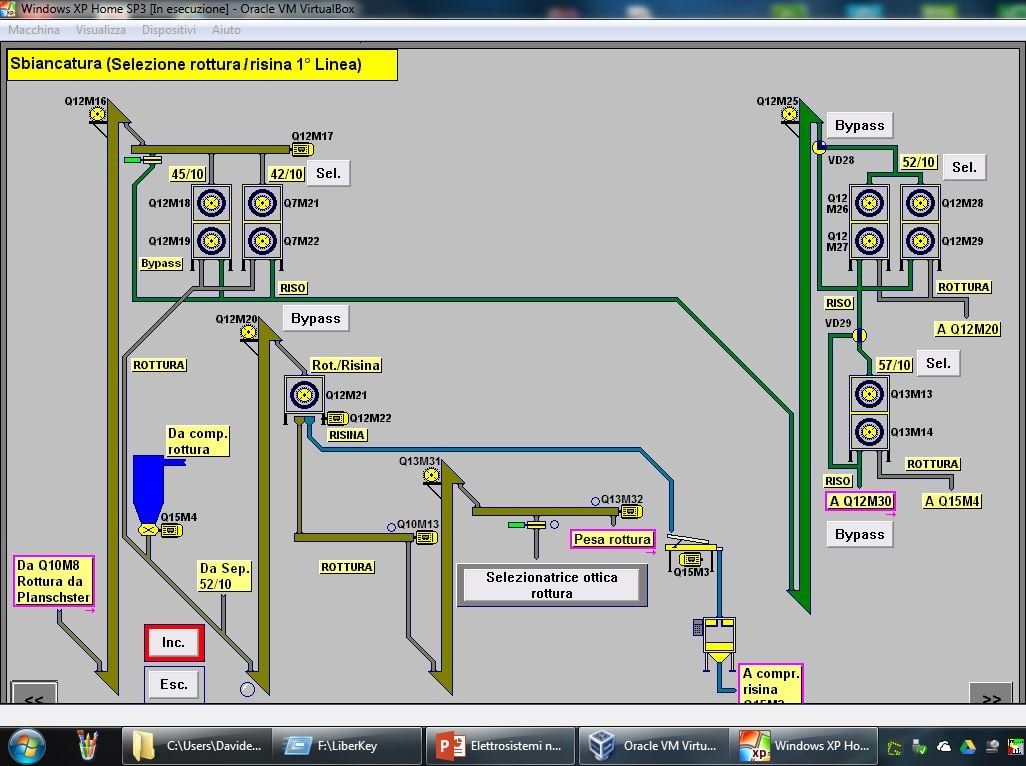Click the Selezionatrice ottica rottura button
The image size is (1026, 766).
pos(552,585)
